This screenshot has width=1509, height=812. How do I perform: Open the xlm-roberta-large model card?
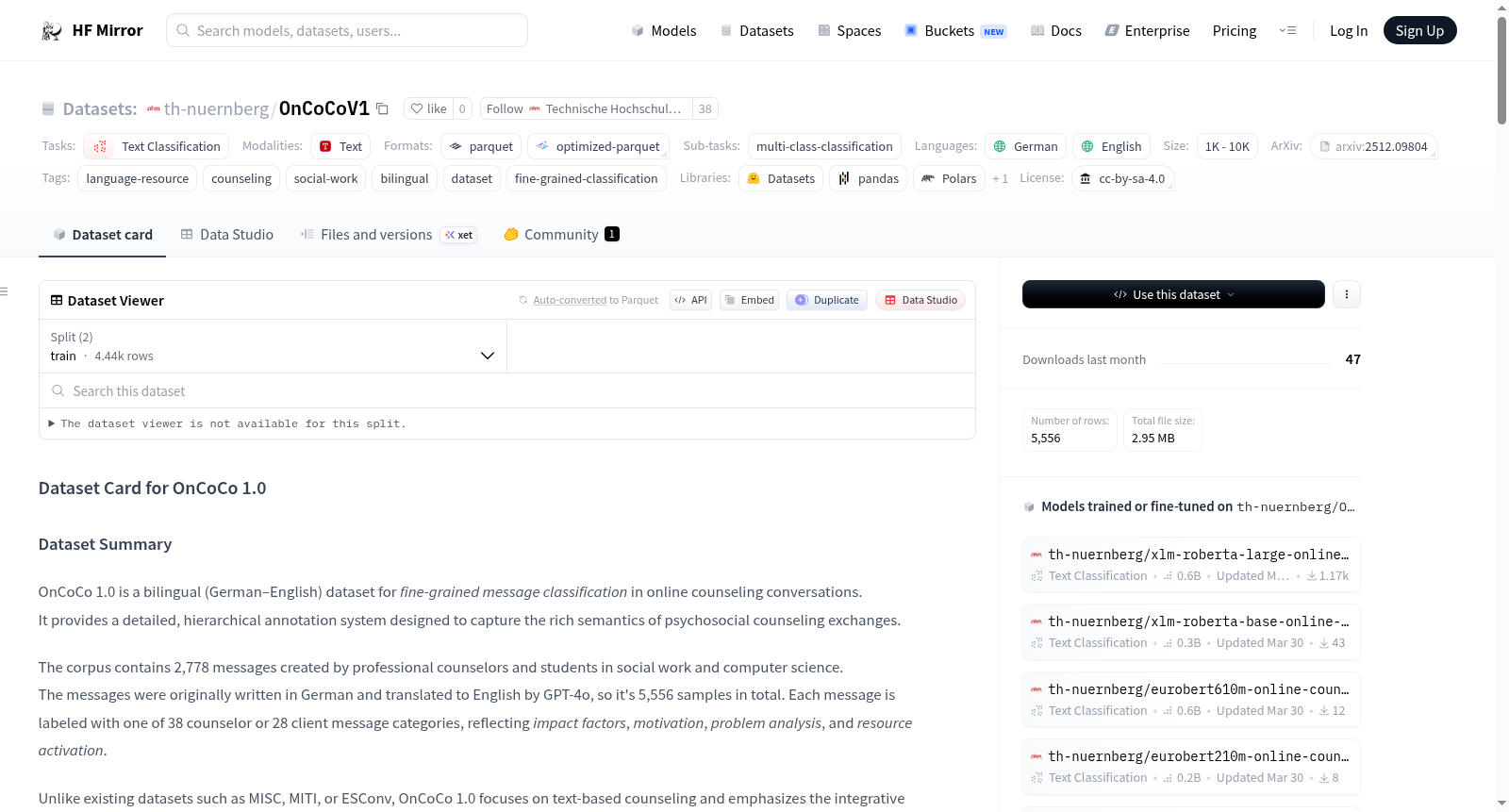tap(1191, 565)
